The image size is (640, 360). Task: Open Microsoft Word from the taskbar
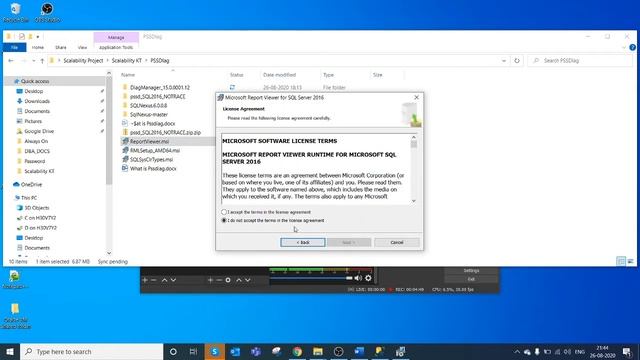click(x=359, y=351)
